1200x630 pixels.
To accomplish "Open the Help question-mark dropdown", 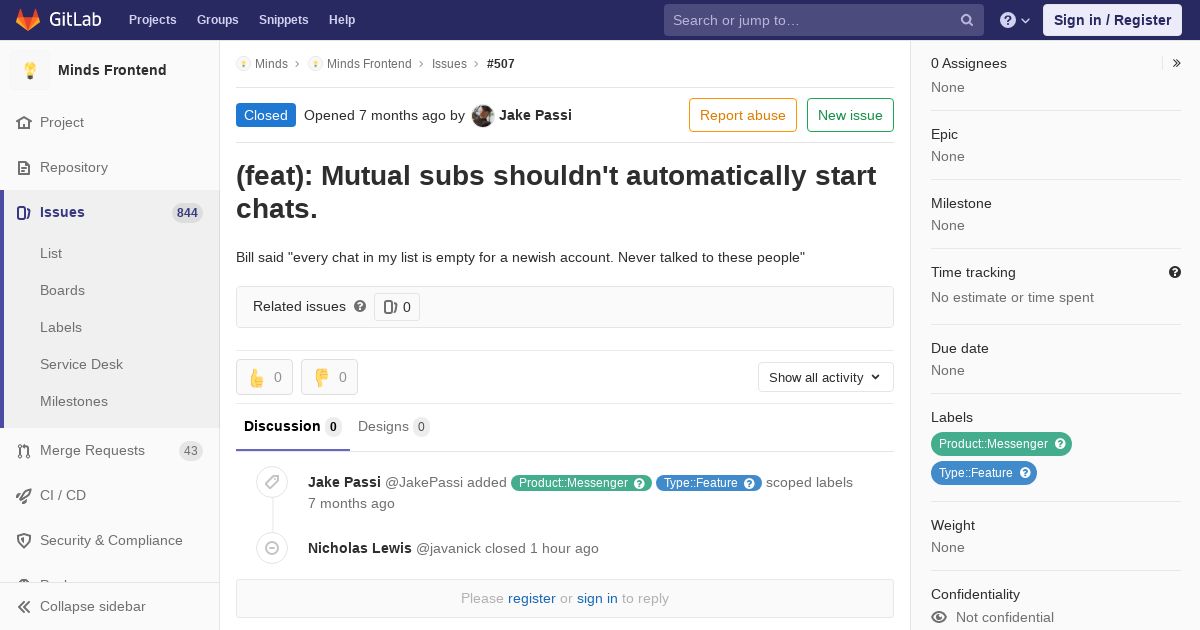I will (1015, 20).
